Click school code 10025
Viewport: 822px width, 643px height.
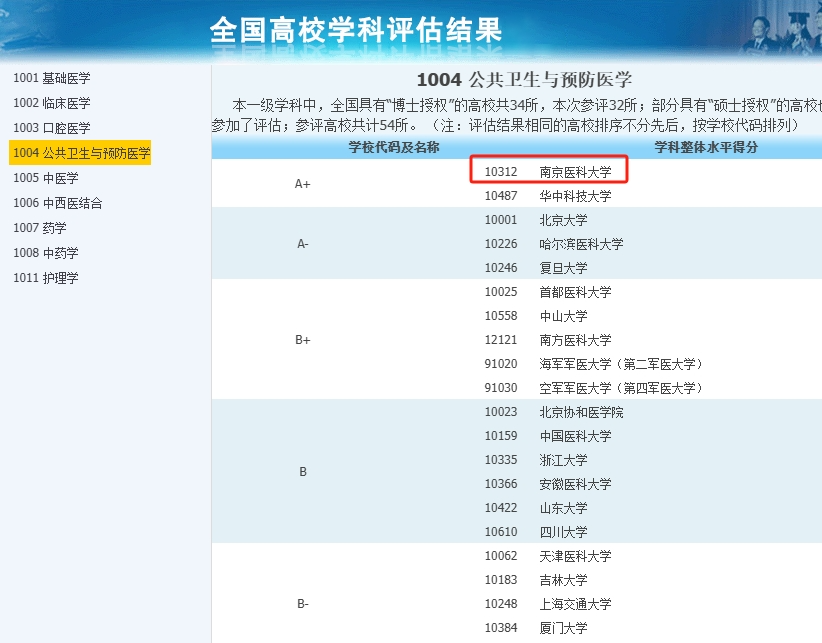[x=501, y=292]
